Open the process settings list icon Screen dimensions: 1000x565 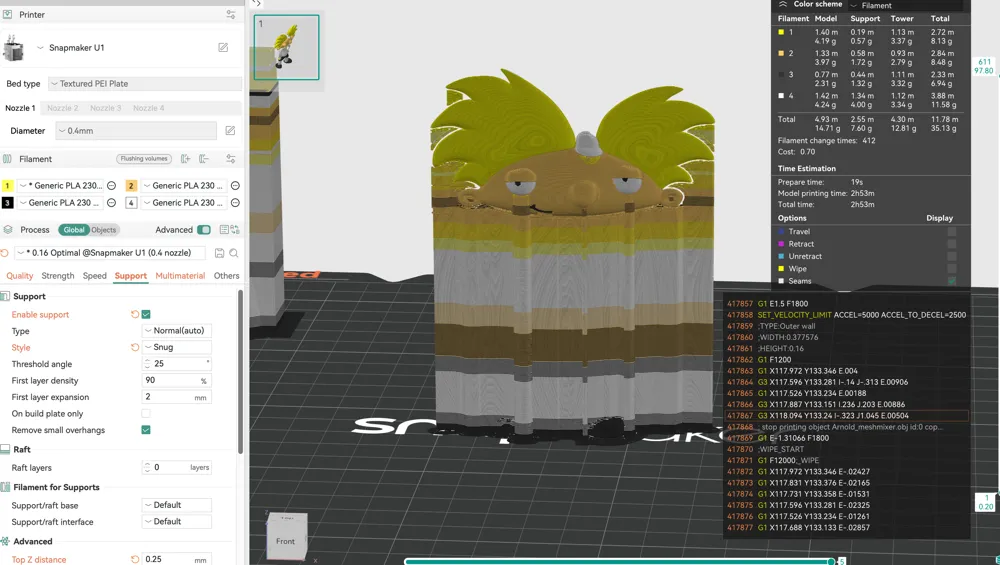tap(224, 230)
